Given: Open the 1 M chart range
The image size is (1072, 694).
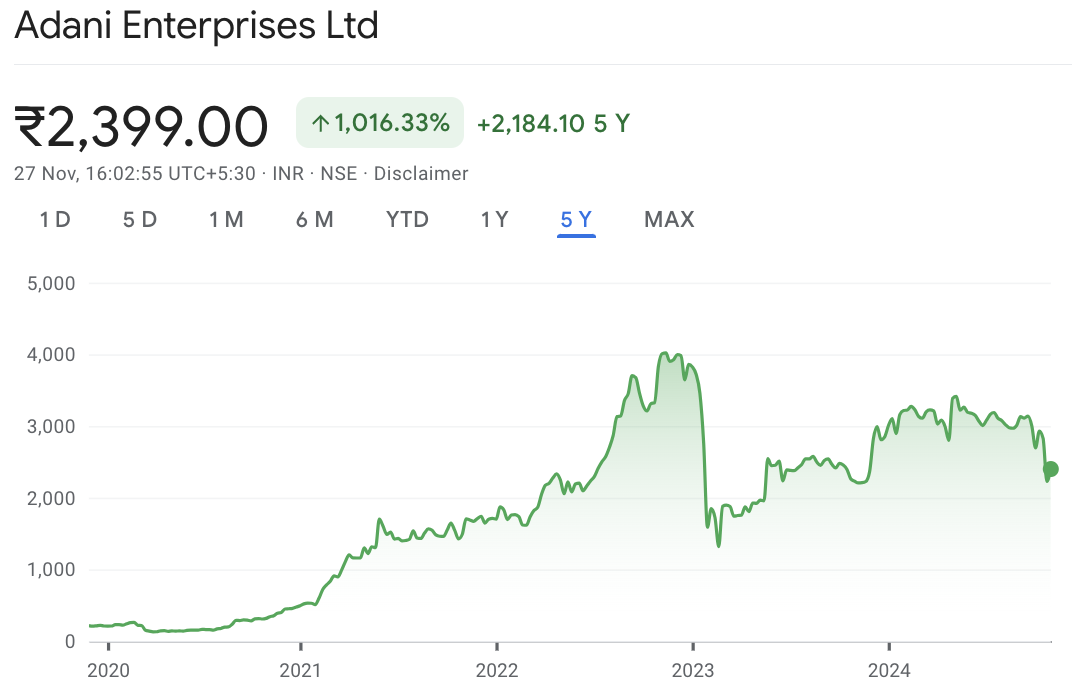Looking at the screenshot, I should click(226, 220).
